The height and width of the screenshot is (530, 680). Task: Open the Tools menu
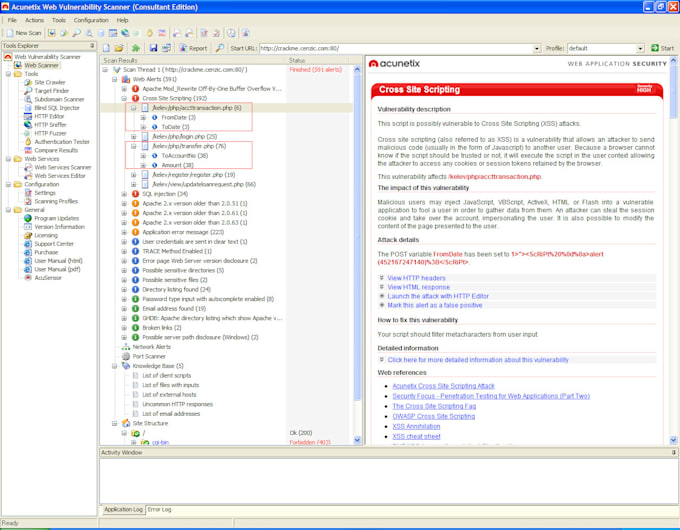(x=59, y=20)
